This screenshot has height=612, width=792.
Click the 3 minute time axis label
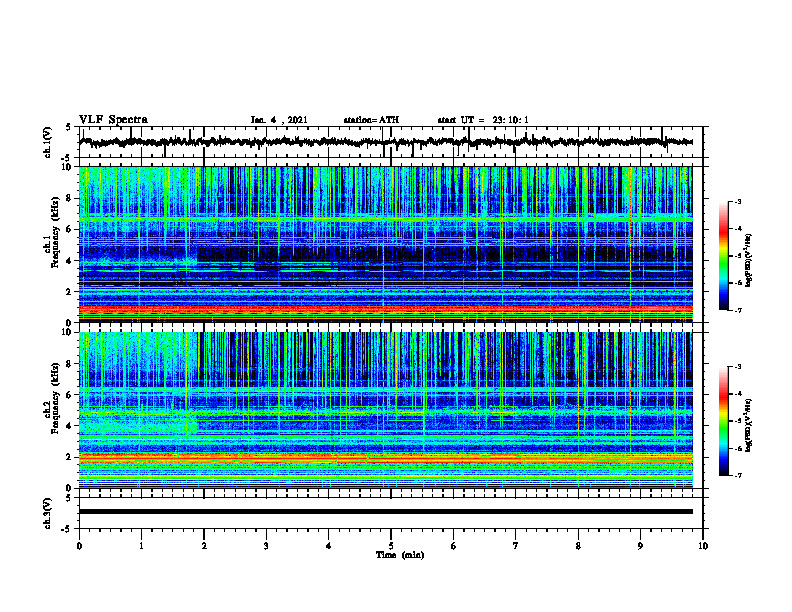tap(266, 546)
